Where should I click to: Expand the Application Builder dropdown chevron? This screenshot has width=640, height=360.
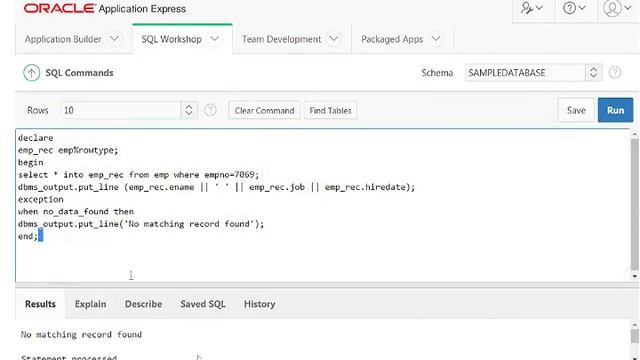(114, 39)
